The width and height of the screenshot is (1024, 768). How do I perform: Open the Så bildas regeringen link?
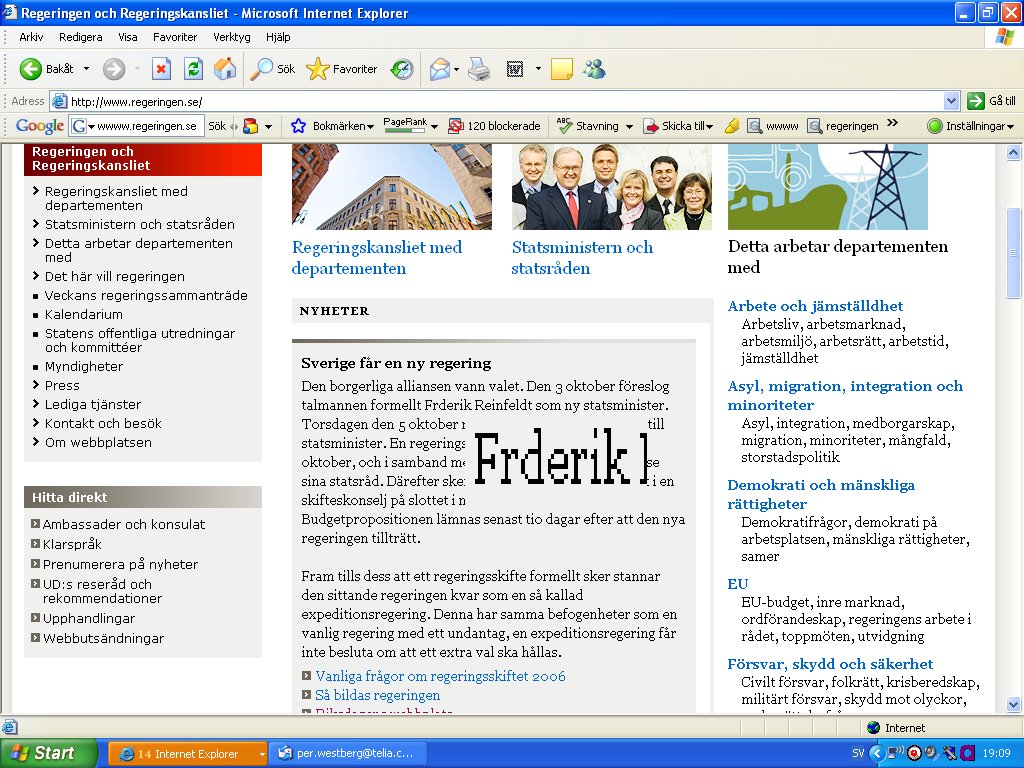pyautogui.click(x=377, y=695)
